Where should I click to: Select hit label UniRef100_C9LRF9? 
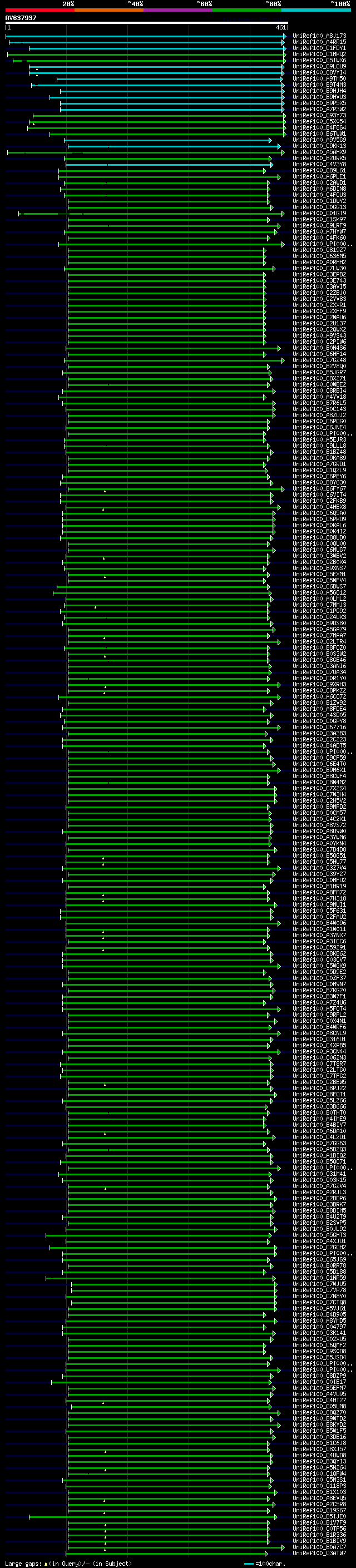tap(319, 225)
